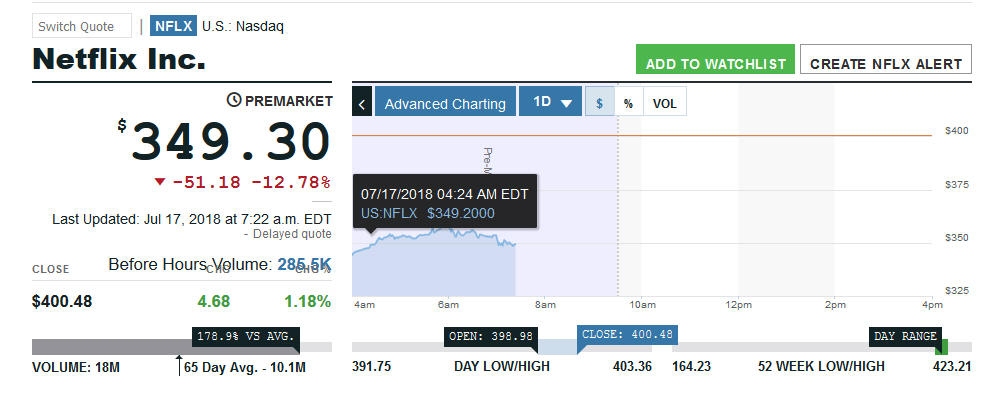This screenshot has height=394, width=982.
Task: Open Advanced Charting
Action: [x=445, y=101]
